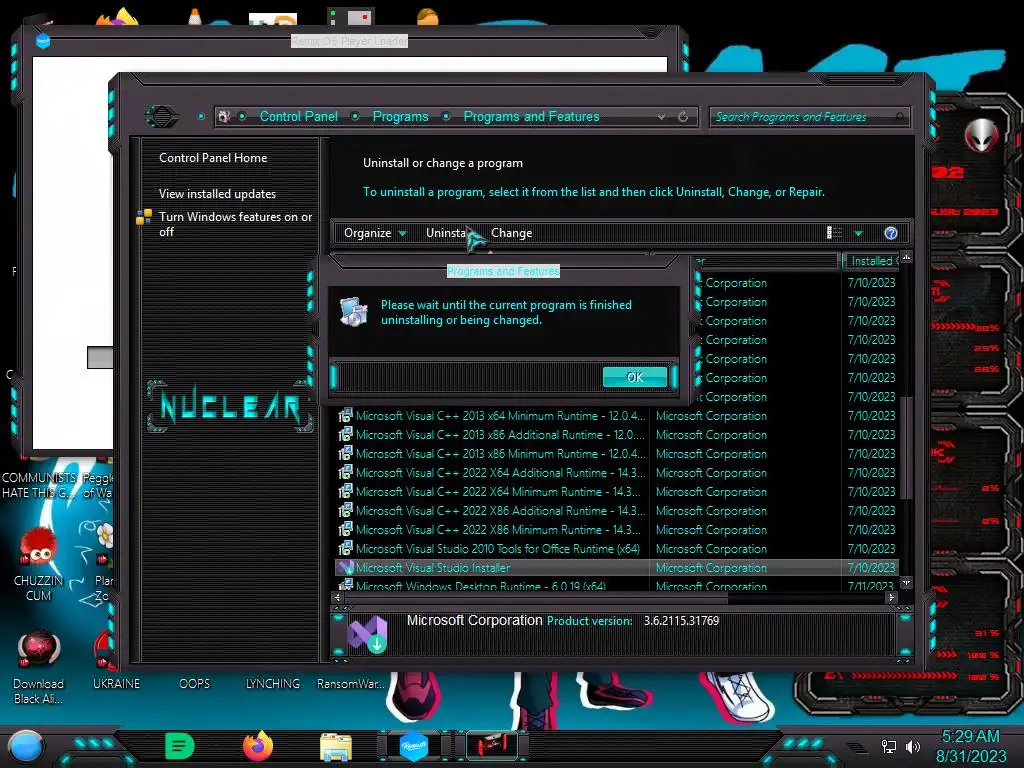Viewport: 1024px width, 768px height.
Task: Go to Programs in the address breadcrumb
Action: pyautogui.click(x=400, y=116)
